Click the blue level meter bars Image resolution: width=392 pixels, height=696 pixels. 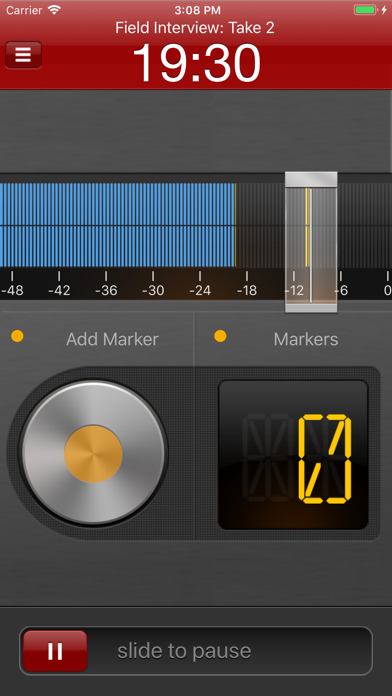(x=117, y=225)
